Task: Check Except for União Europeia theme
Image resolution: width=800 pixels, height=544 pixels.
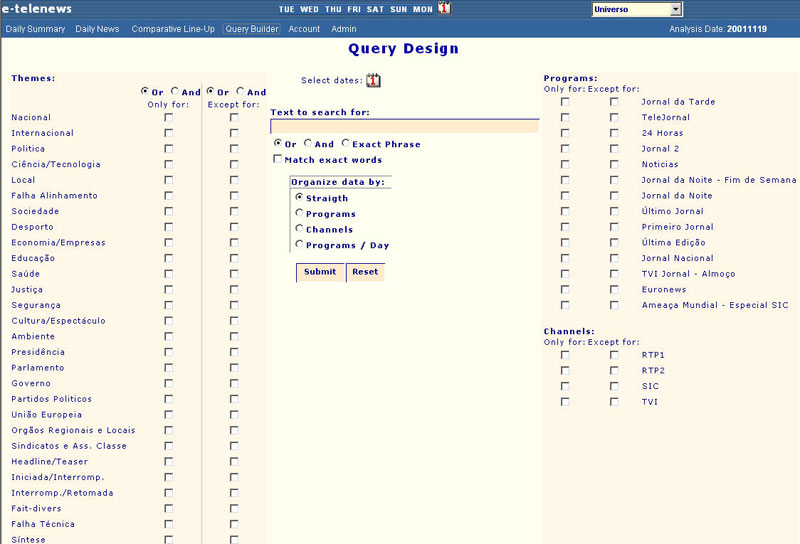Action: click(x=234, y=414)
